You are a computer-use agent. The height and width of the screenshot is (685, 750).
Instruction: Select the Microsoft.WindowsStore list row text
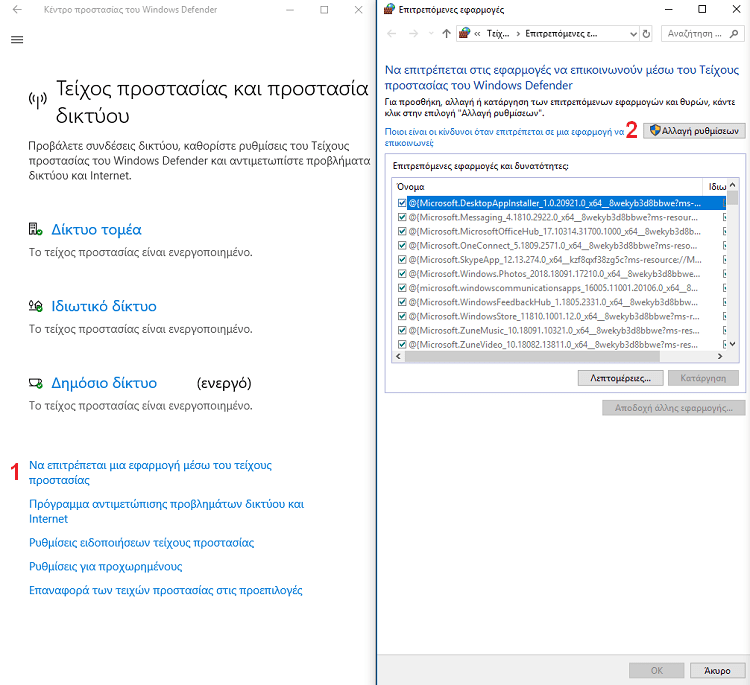[554, 316]
